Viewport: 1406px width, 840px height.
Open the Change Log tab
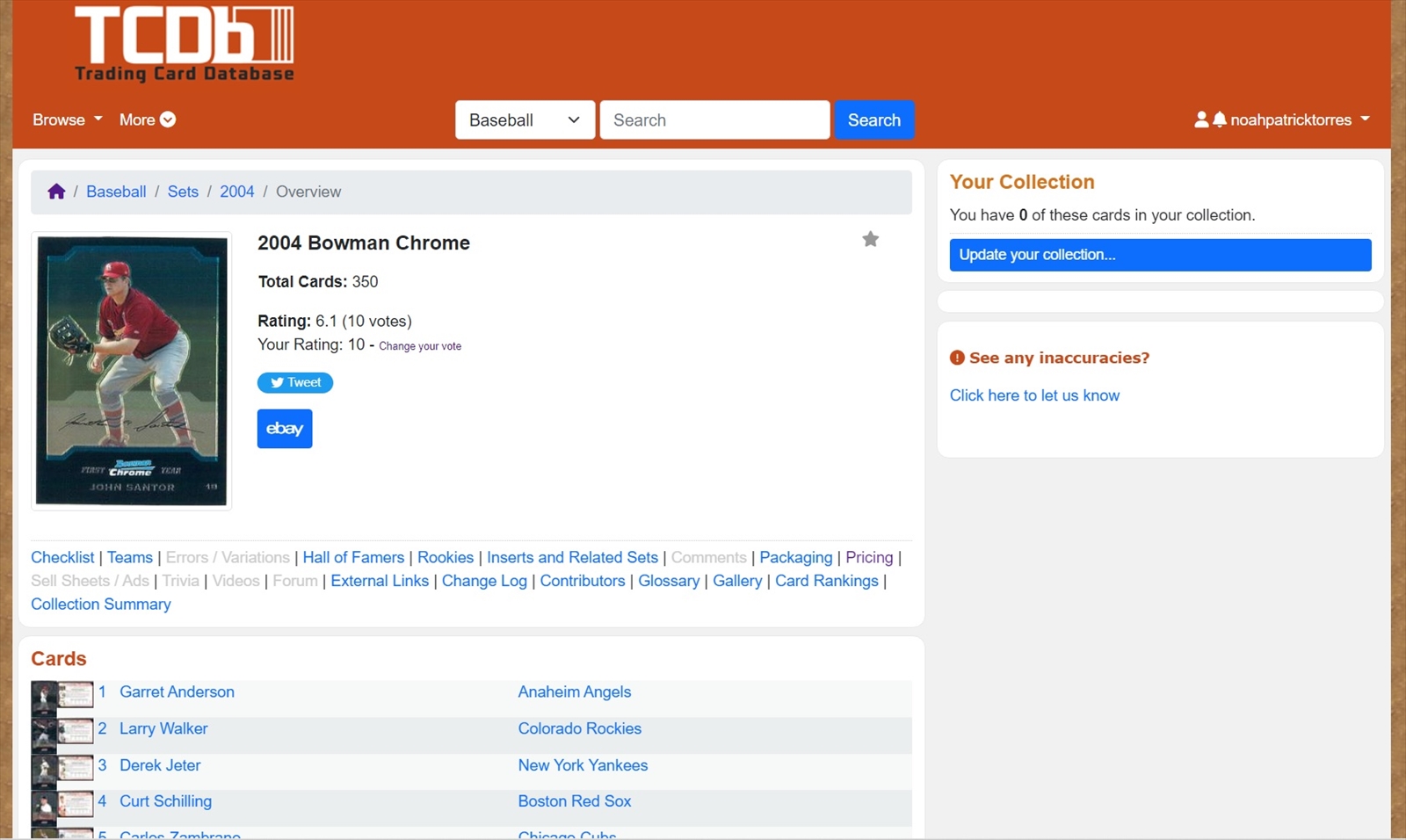coord(484,581)
